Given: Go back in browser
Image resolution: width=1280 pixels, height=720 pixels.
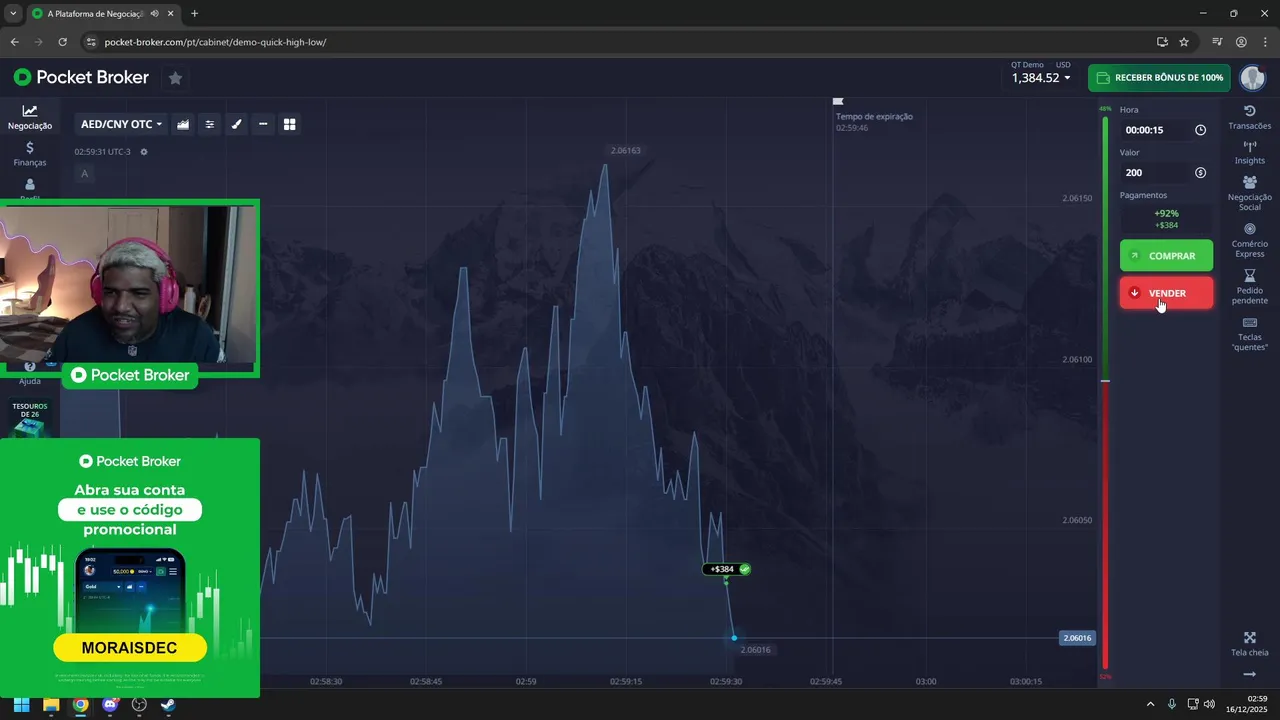Looking at the screenshot, I should click(14, 42).
